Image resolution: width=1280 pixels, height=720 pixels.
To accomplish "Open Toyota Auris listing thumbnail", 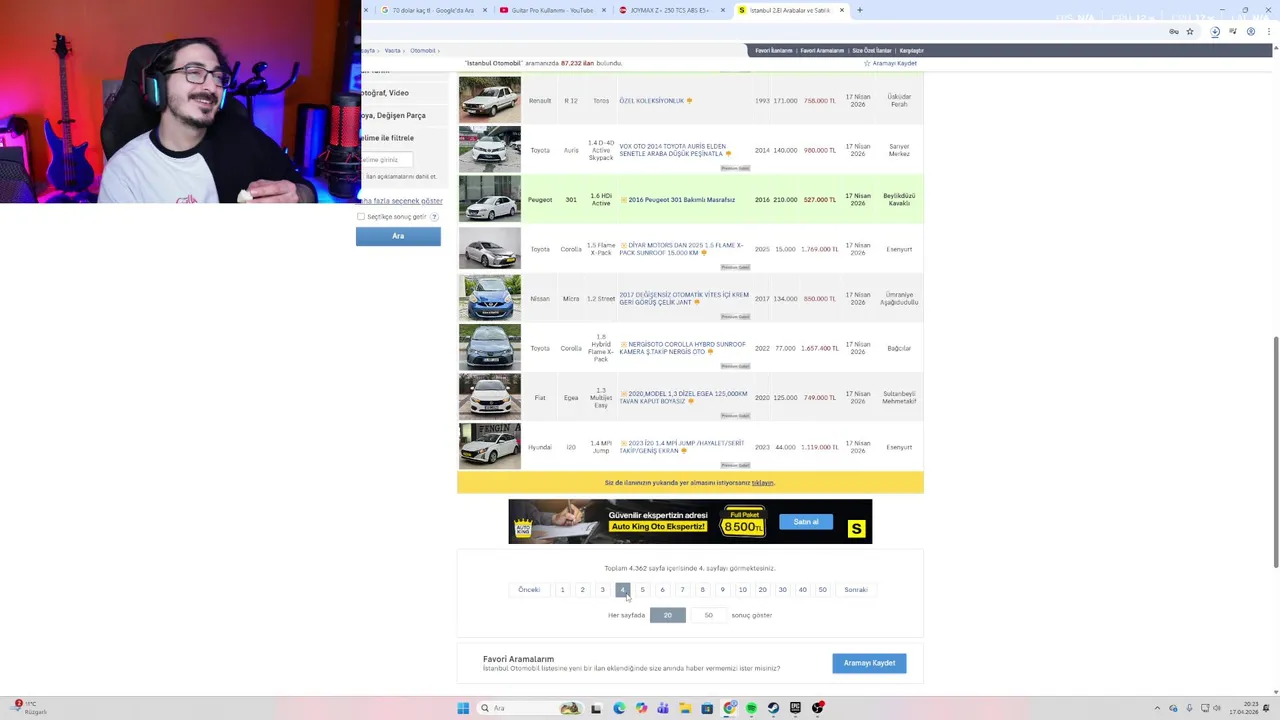I will (490, 149).
